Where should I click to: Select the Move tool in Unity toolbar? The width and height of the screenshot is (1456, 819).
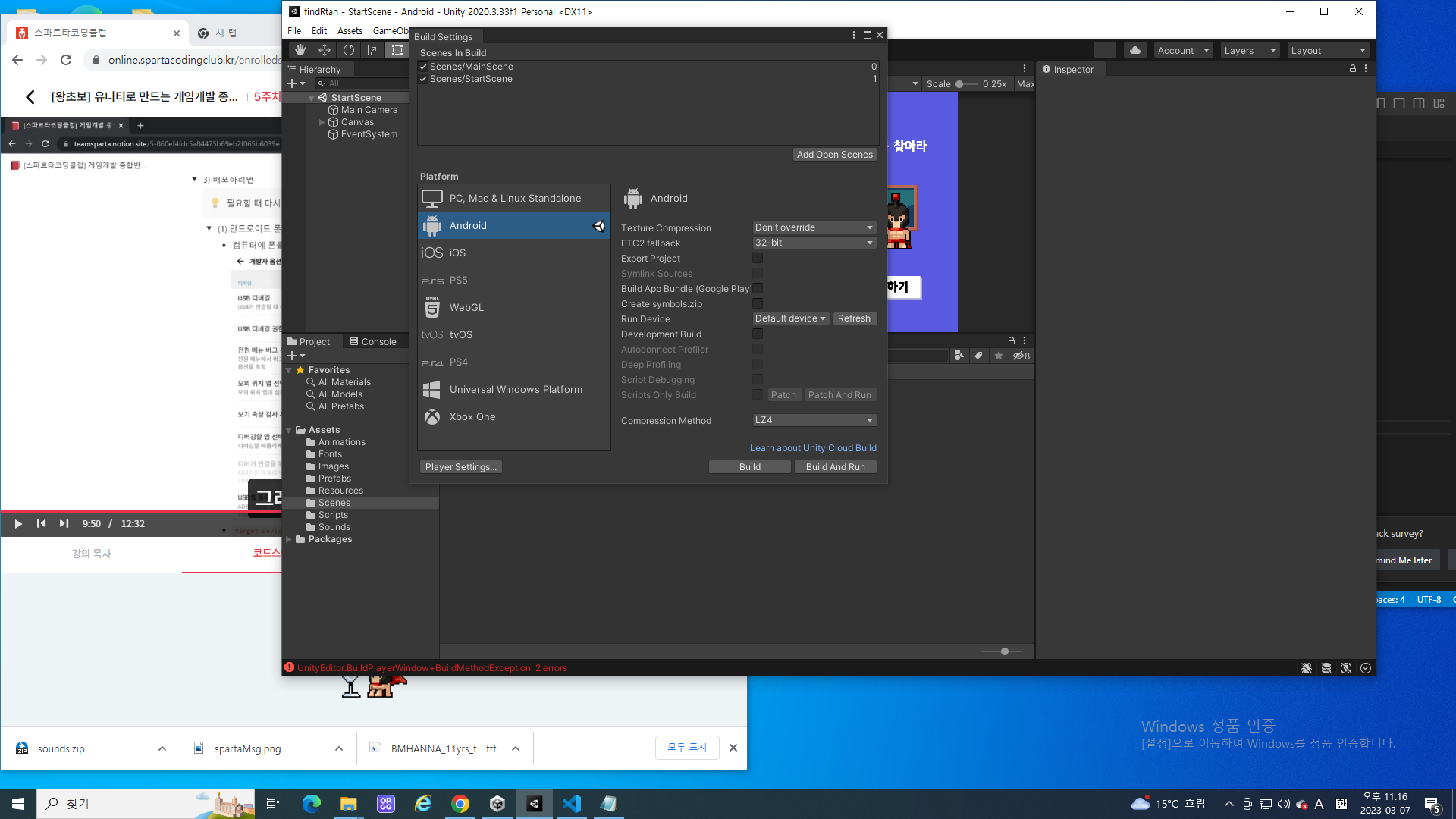coord(325,50)
